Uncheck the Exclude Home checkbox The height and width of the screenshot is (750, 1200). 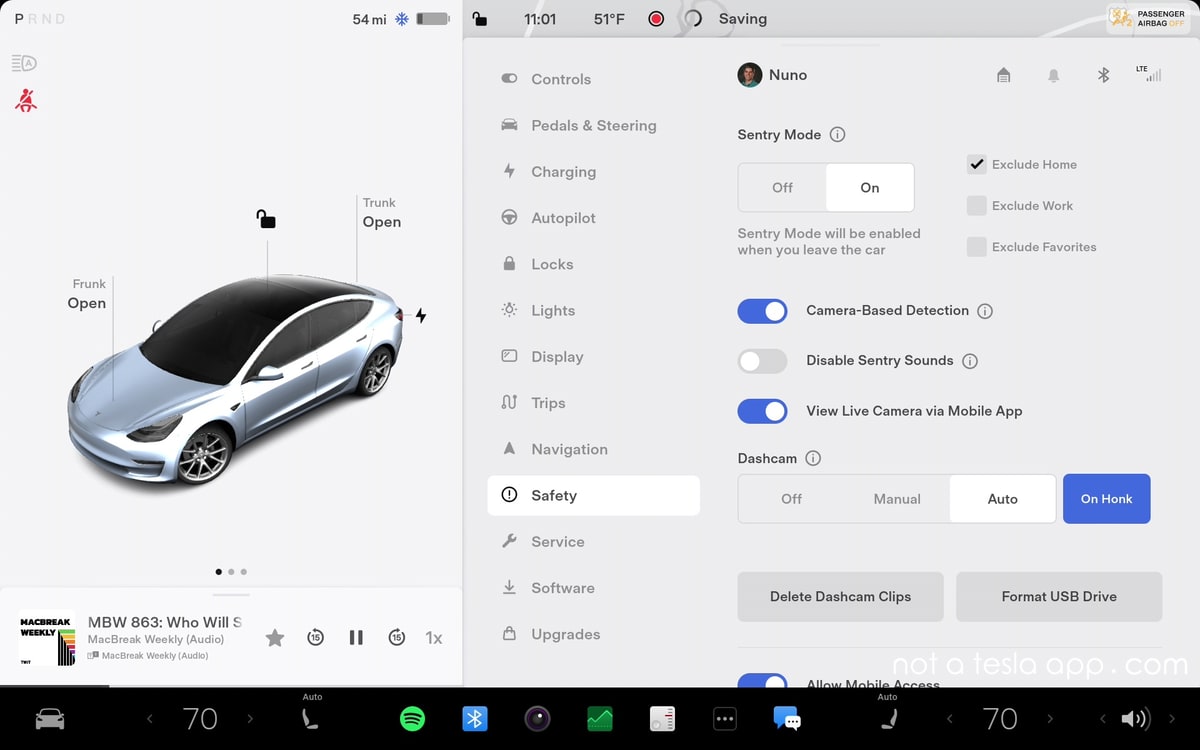976,164
